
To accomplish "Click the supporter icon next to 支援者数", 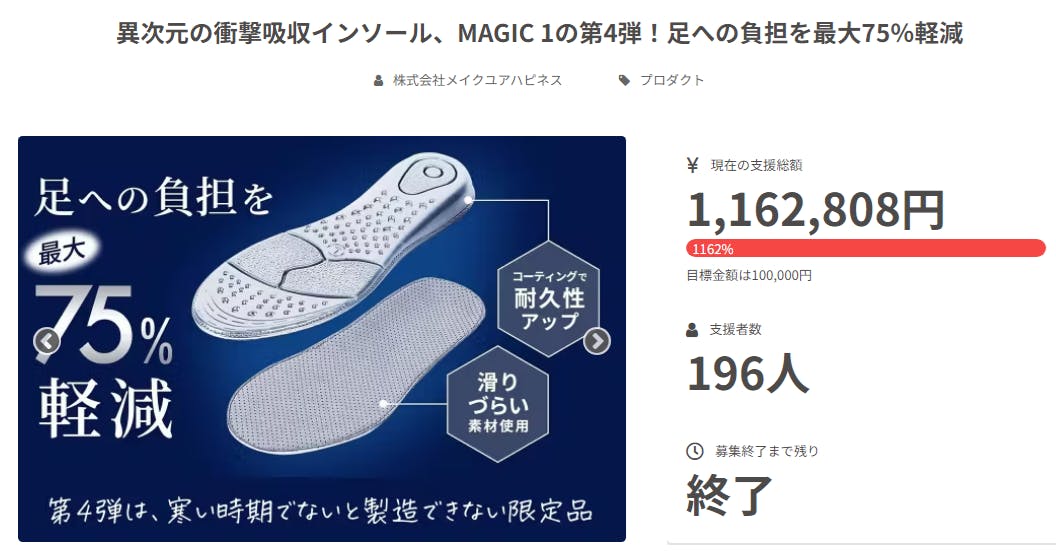I will click(x=693, y=329).
